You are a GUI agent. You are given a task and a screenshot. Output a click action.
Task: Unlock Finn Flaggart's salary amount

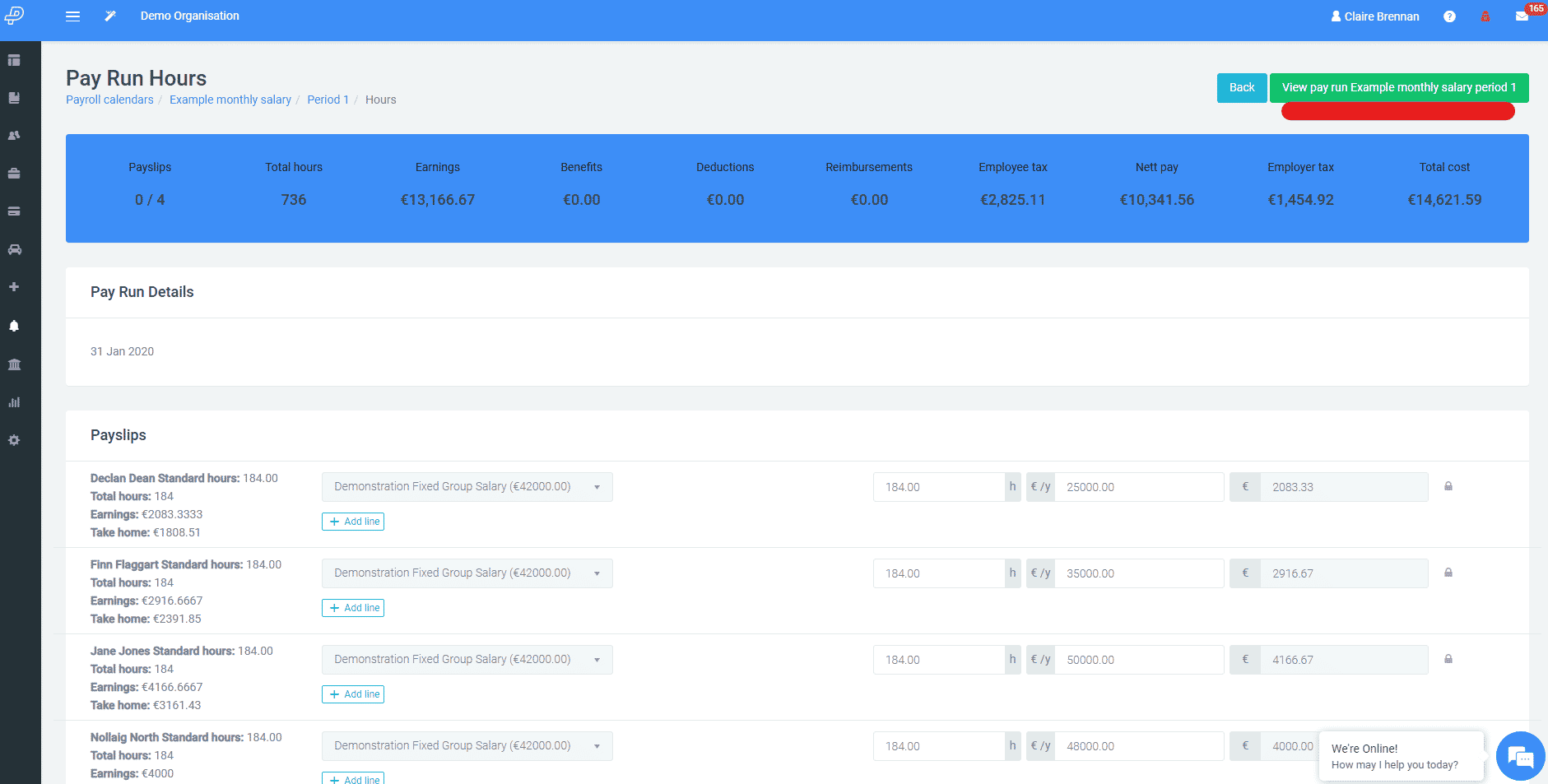tap(1448, 573)
